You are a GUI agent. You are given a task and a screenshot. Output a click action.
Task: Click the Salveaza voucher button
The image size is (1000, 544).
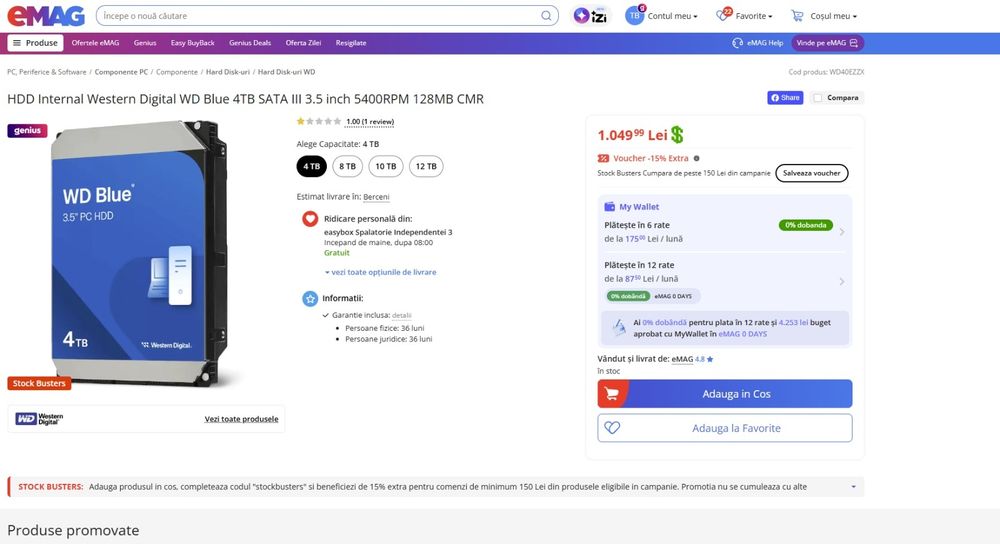point(812,173)
